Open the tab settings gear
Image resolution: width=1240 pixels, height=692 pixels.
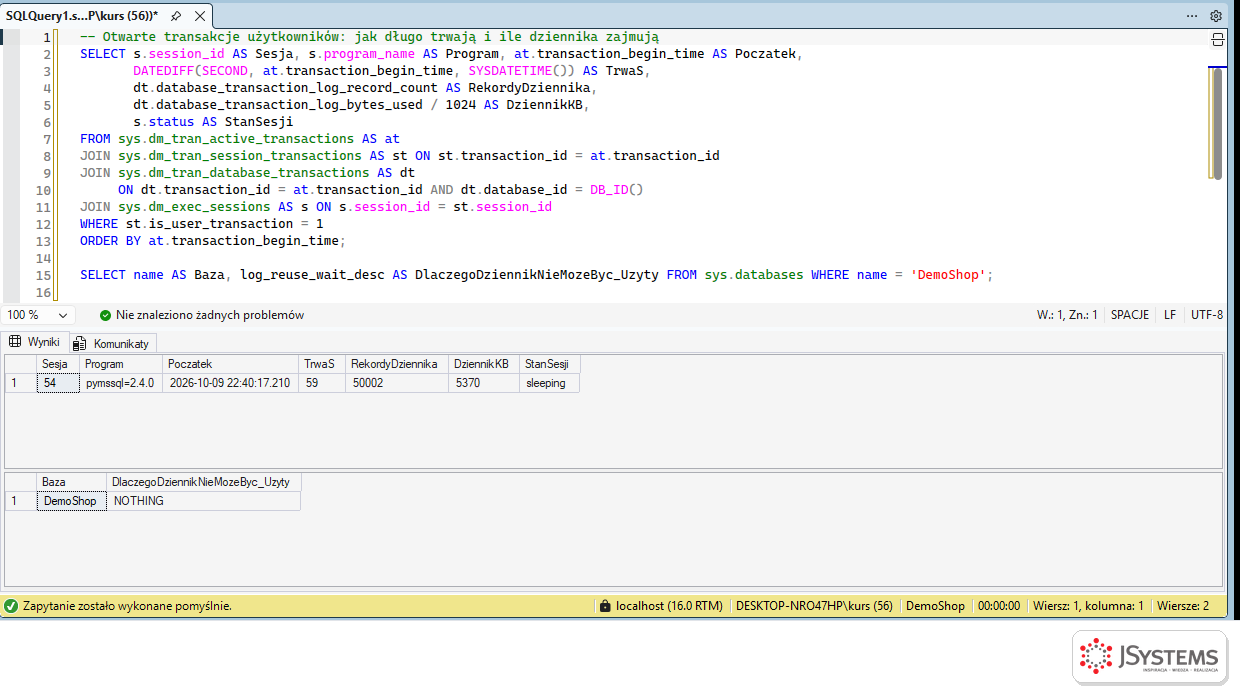(1216, 16)
